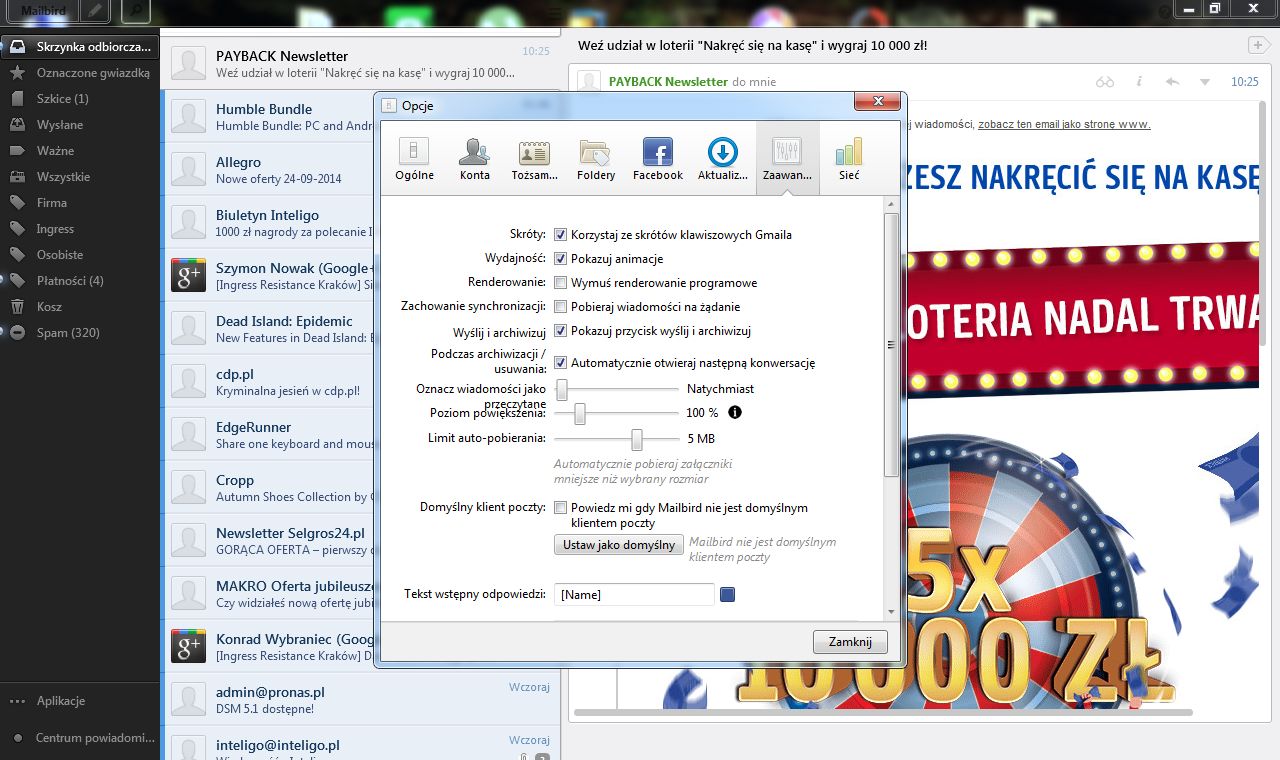Viewport: 1280px width, 760px height.
Task: Click Ustaw jako domyślny button
Action: coord(619,545)
